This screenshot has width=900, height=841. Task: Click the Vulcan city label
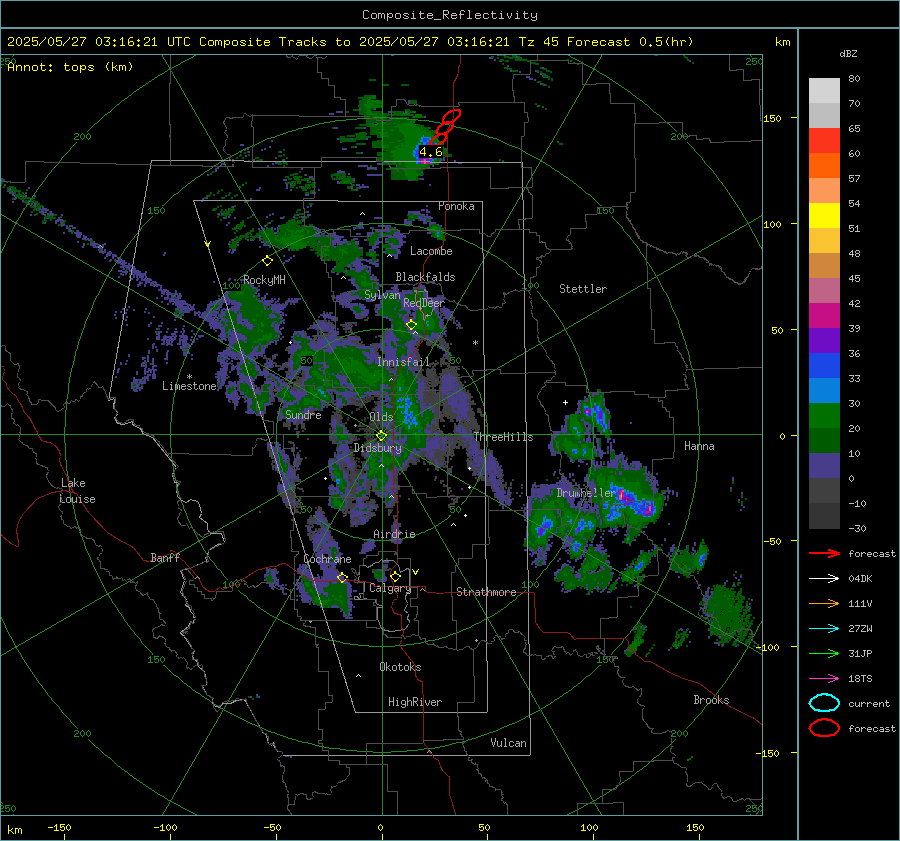(x=508, y=743)
